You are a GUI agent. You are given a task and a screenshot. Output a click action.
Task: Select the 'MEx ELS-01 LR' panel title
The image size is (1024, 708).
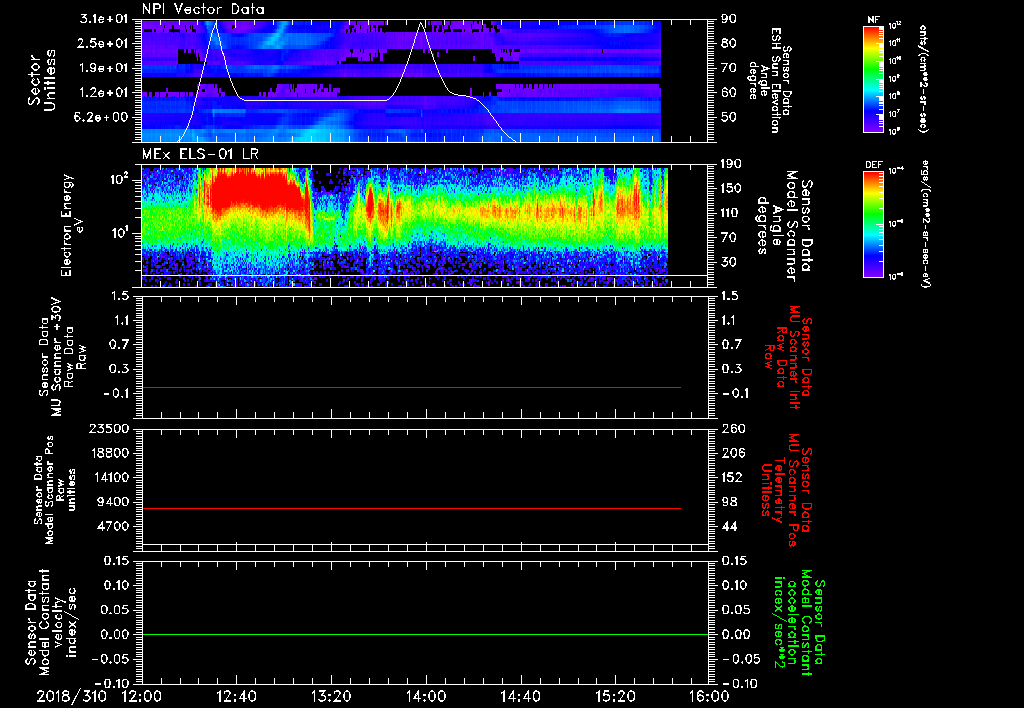point(200,154)
